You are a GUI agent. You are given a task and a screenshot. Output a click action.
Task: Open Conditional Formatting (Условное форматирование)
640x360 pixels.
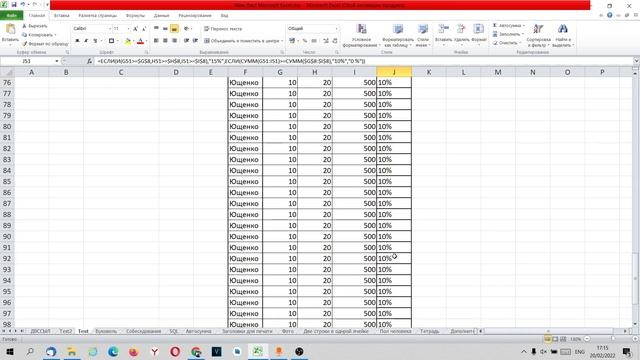click(x=361, y=36)
